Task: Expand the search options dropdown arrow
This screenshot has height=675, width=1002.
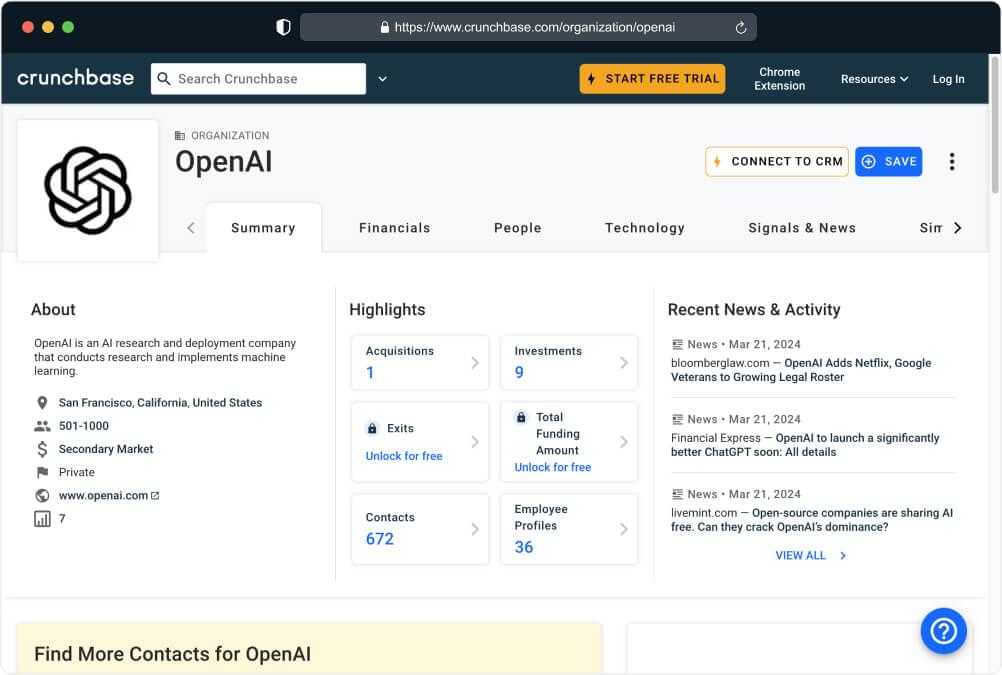Action: coord(382,79)
